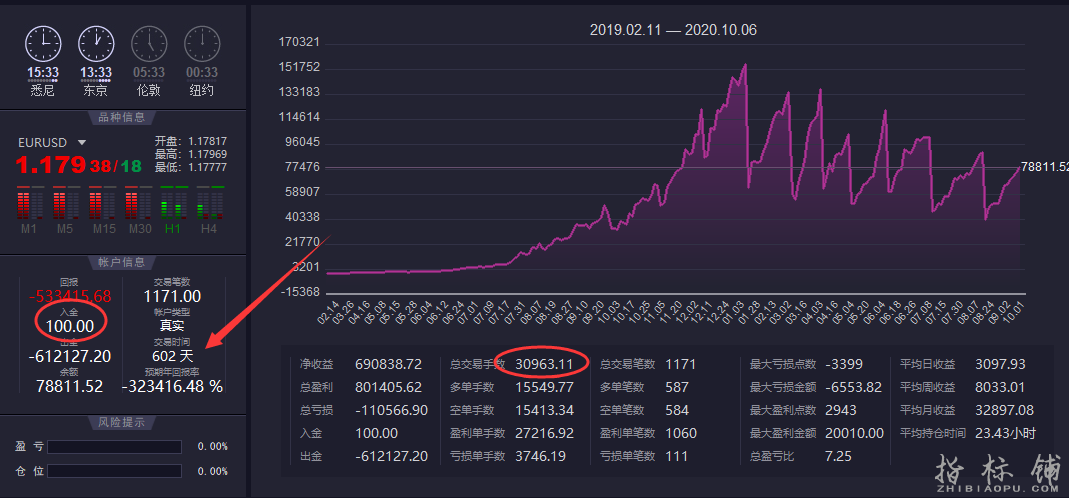Click the 170321 y-axis label
Viewport: 1069px width, 498px height.
(x=299, y=42)
